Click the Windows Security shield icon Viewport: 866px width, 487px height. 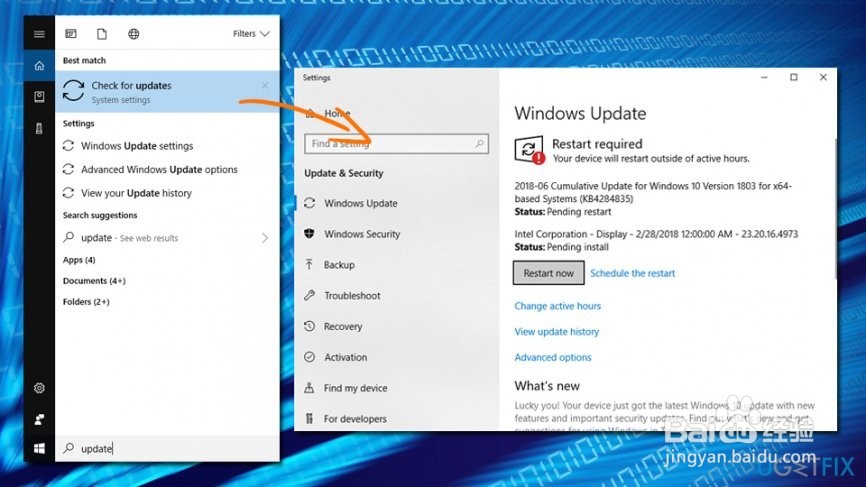tap(309, 234)
